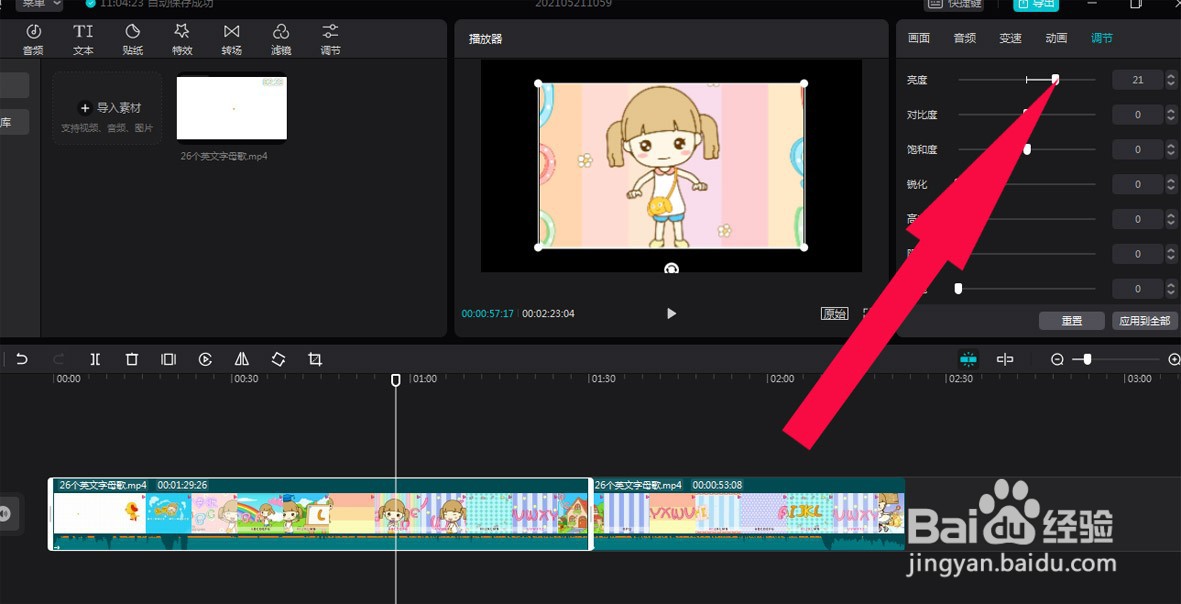Viewport: 1181px width, 604px height.
Task: Select the first timeline clip lasting 00:01:29:26
Action: (321, 514)
